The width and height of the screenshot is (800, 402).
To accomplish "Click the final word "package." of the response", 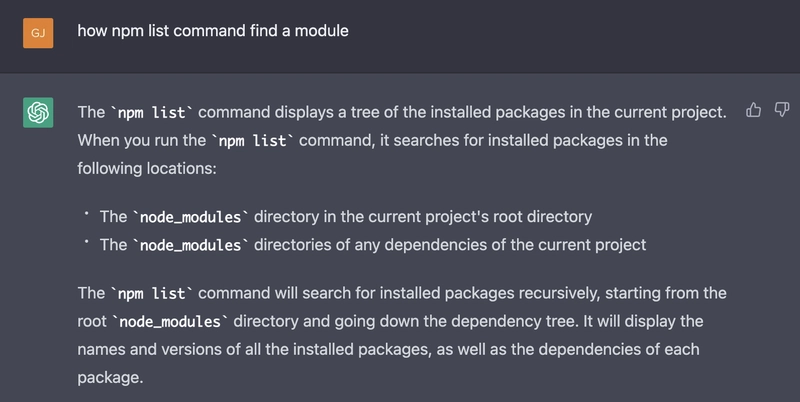I will pos(110,379).
